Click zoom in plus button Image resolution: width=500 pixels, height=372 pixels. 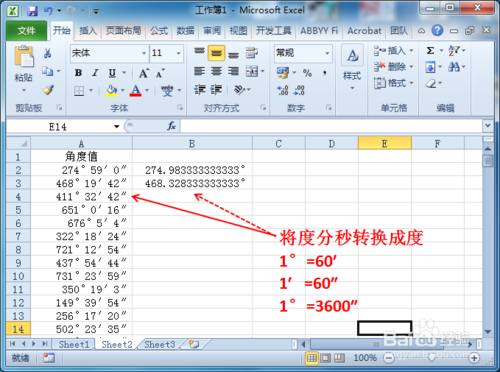474,358
